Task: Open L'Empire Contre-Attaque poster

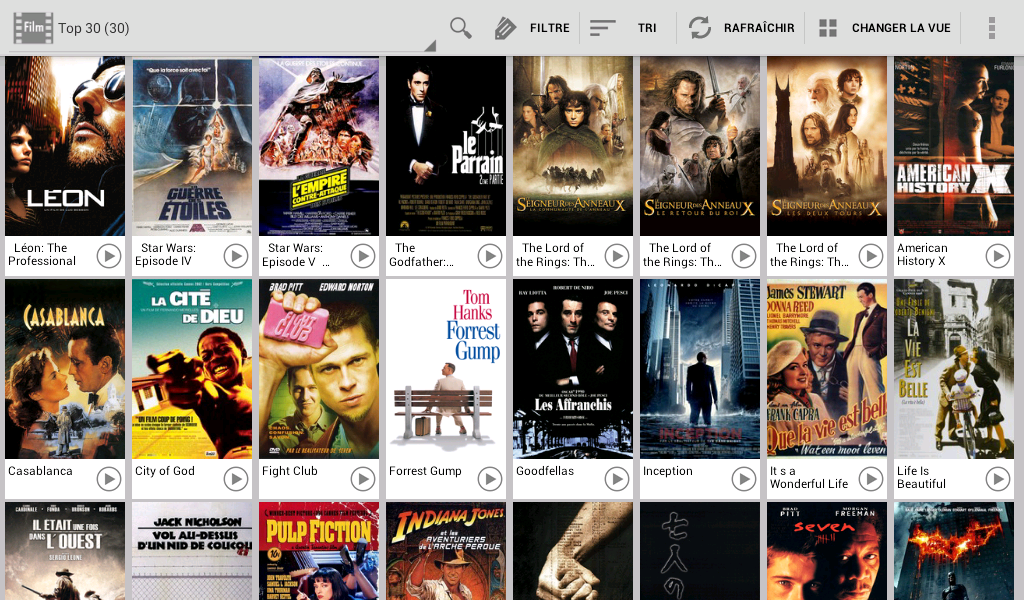Action: (x=319, y=146)
